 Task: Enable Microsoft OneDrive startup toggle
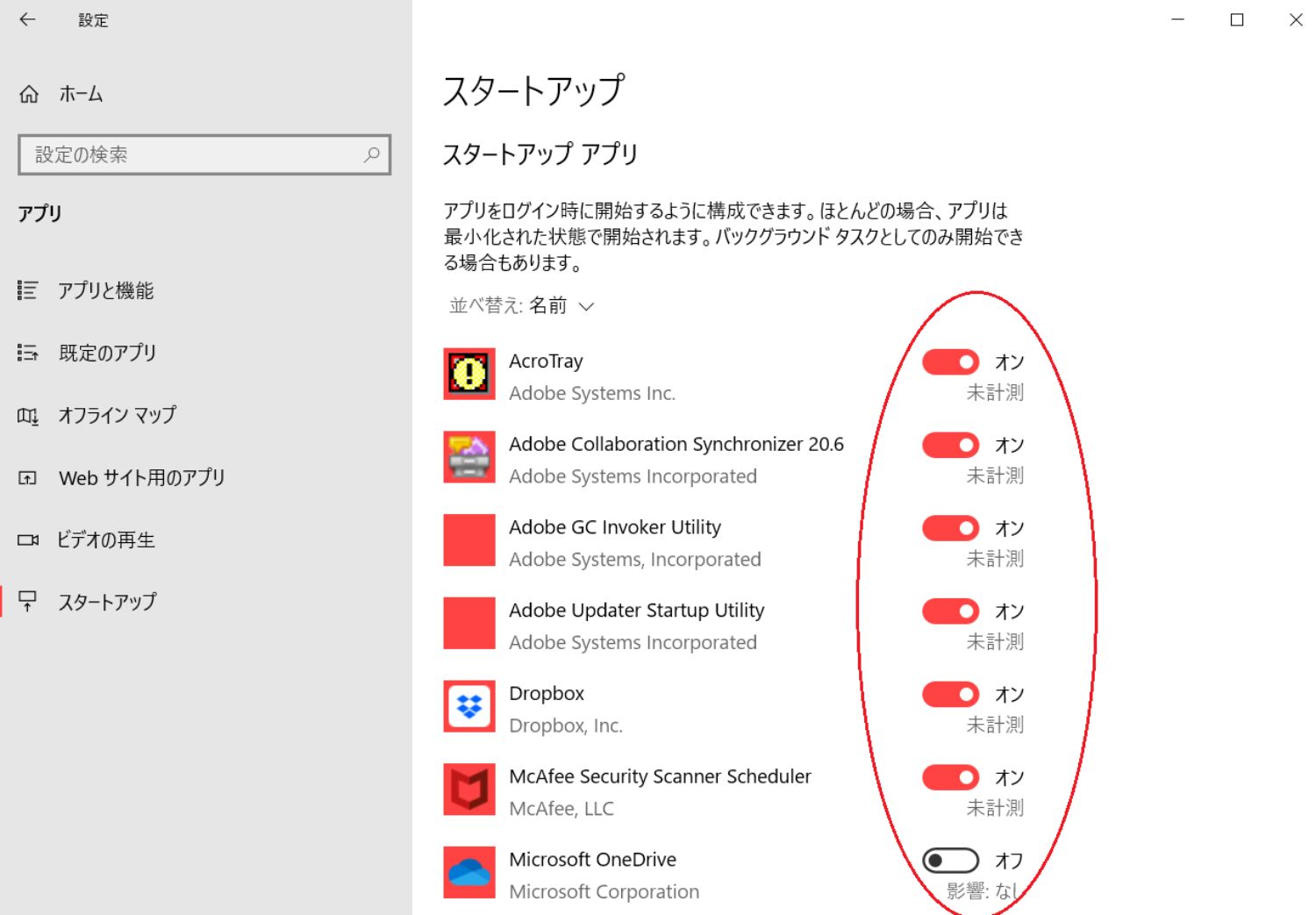pos(950,861)
